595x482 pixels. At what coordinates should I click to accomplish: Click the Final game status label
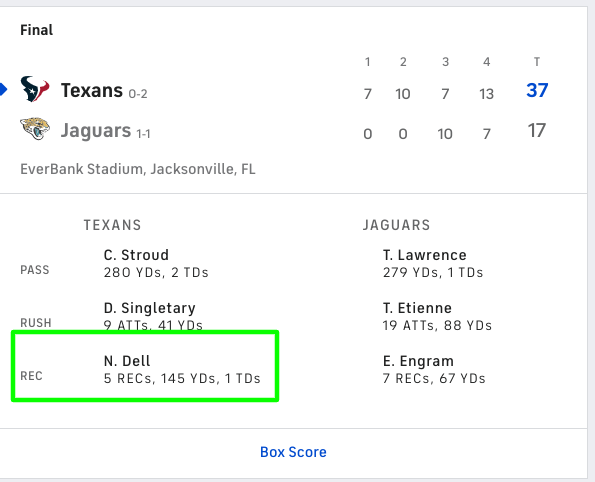(36, 30)
